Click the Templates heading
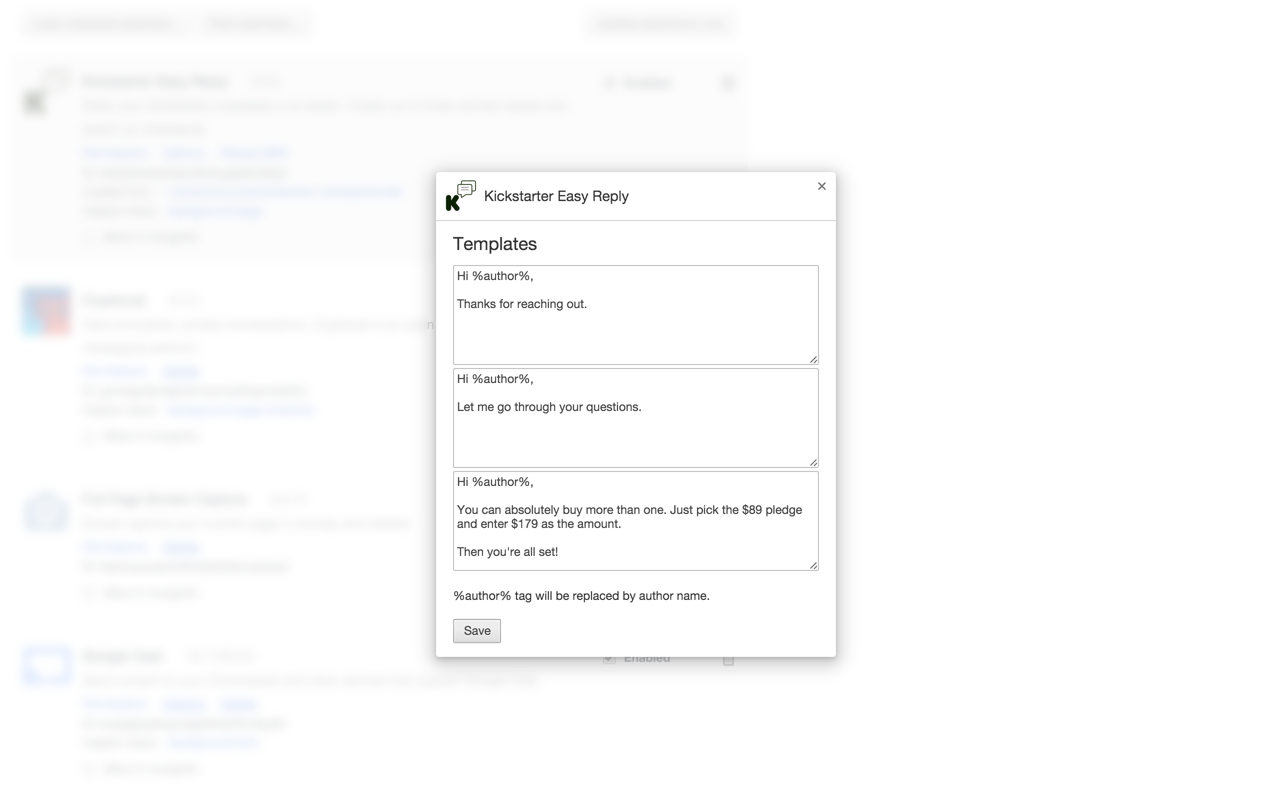 click(495, 244)
